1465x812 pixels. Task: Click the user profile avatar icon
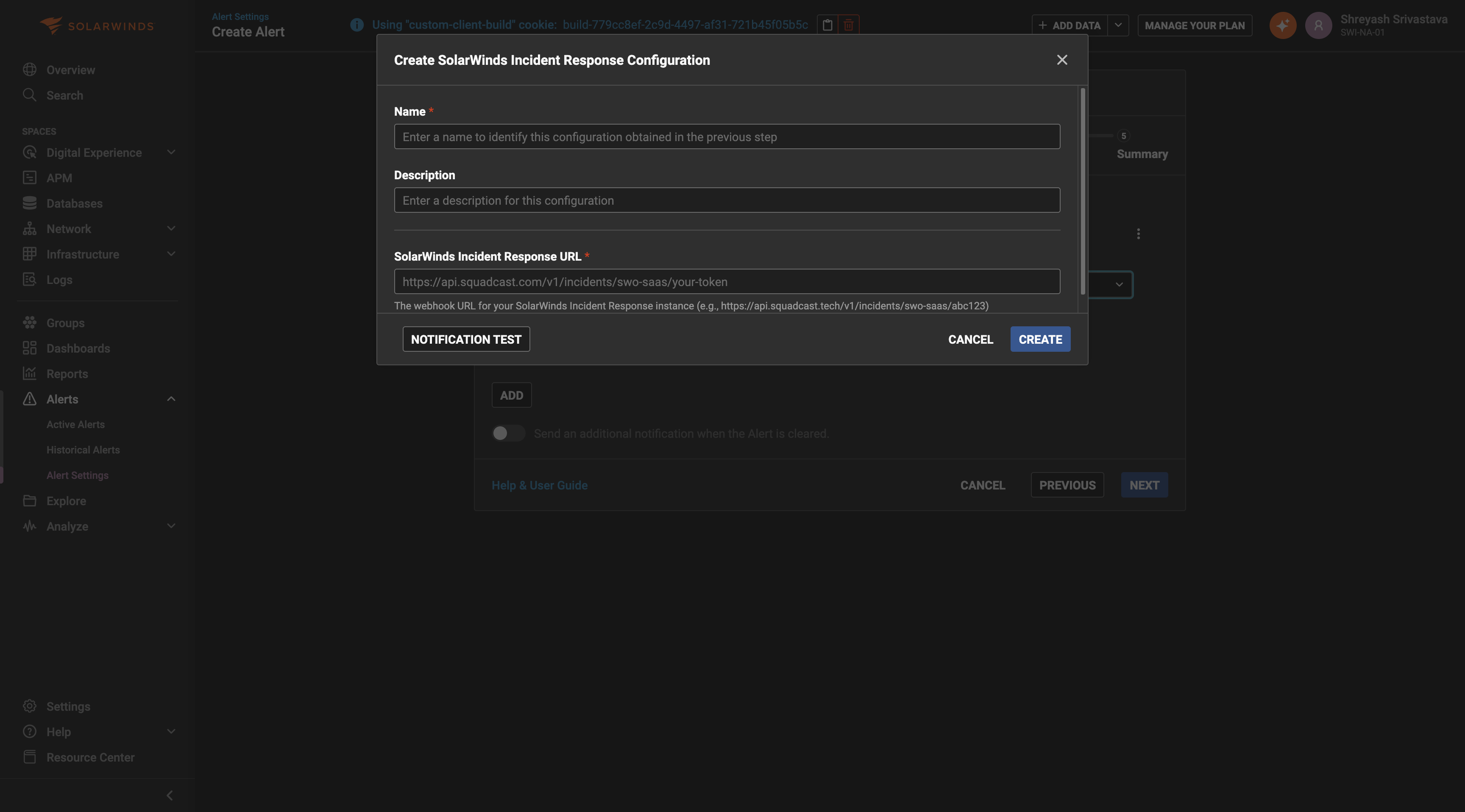tap(1318, 25)
